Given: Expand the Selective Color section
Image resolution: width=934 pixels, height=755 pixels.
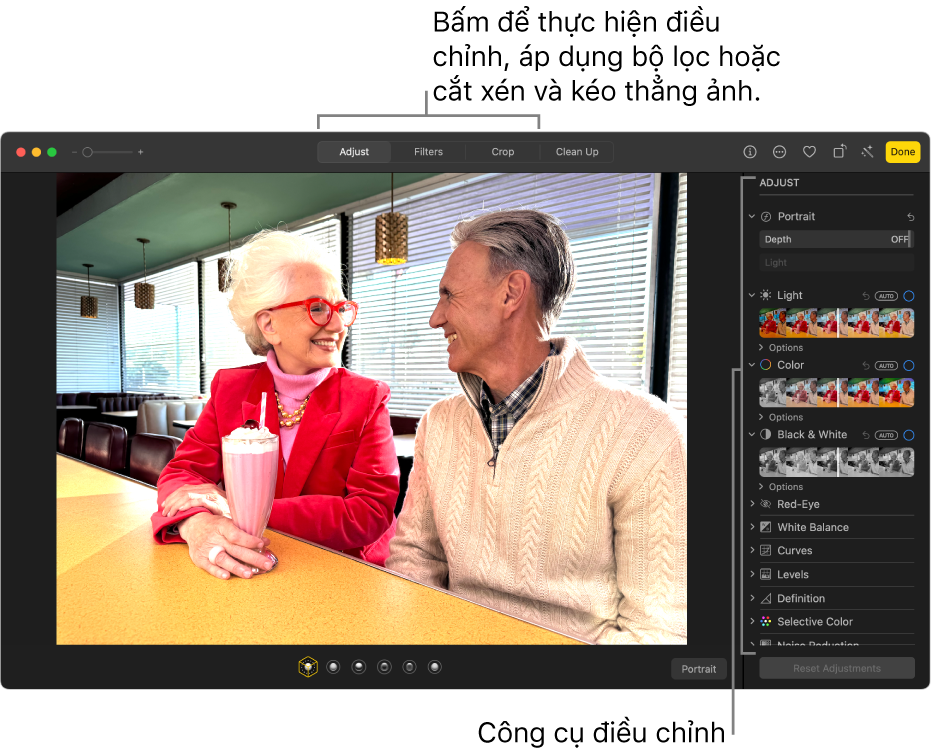Looking at the screenshot, I should (x=752, y=621).
